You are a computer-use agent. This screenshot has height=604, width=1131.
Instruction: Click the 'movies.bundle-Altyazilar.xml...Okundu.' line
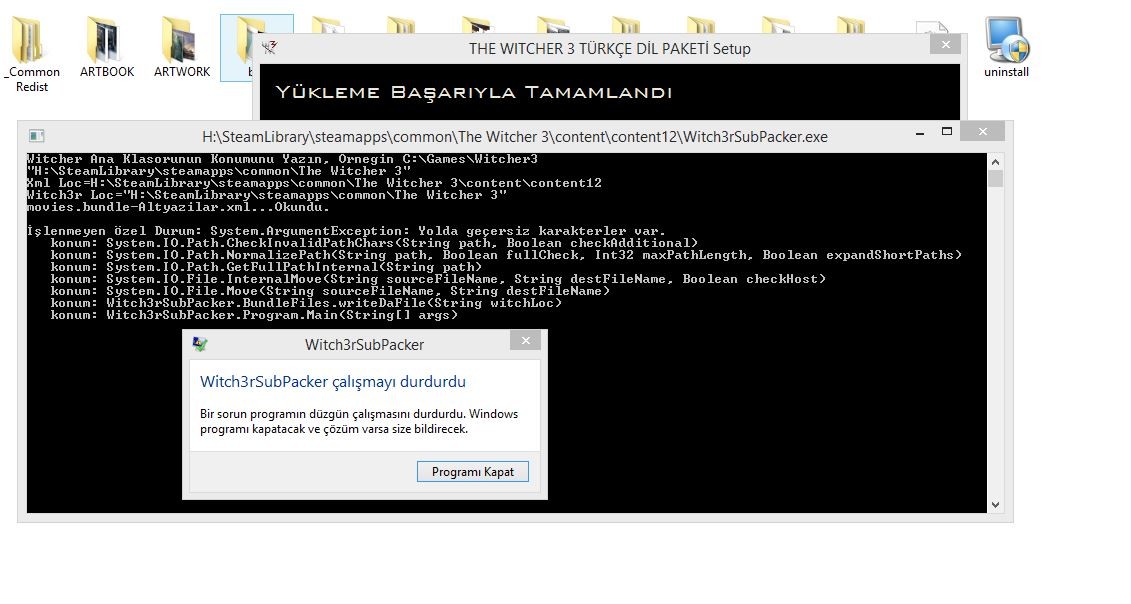coord(178,207)
